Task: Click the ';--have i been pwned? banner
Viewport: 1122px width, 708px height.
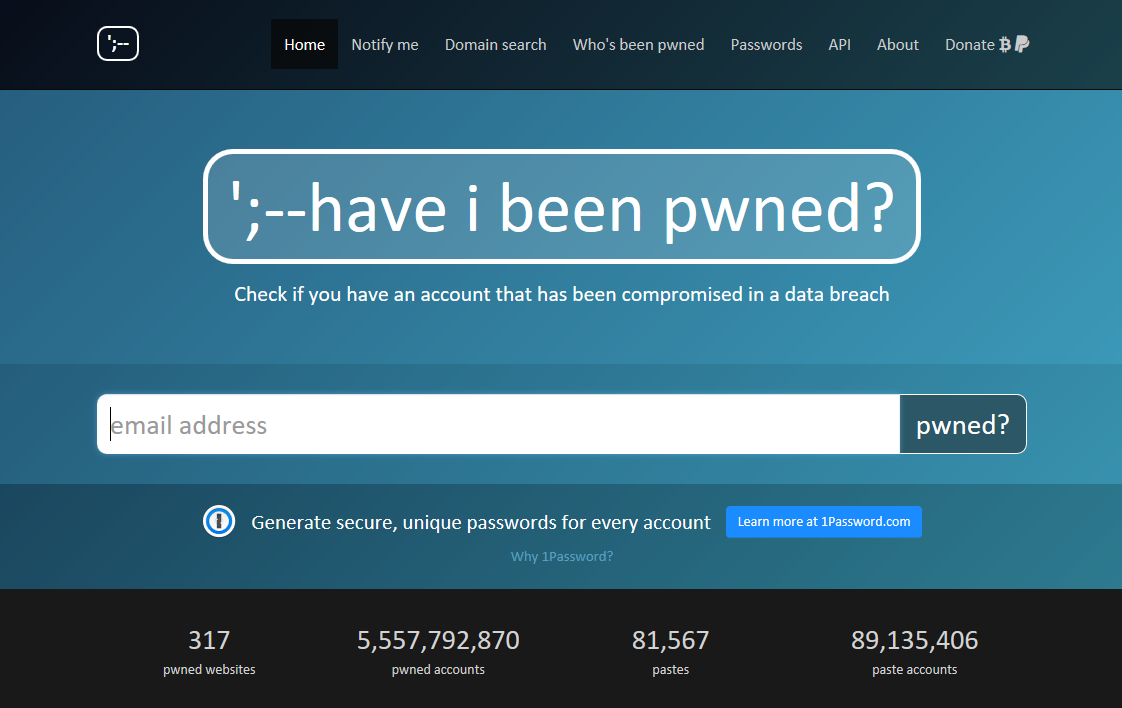Action: point(561,207)
